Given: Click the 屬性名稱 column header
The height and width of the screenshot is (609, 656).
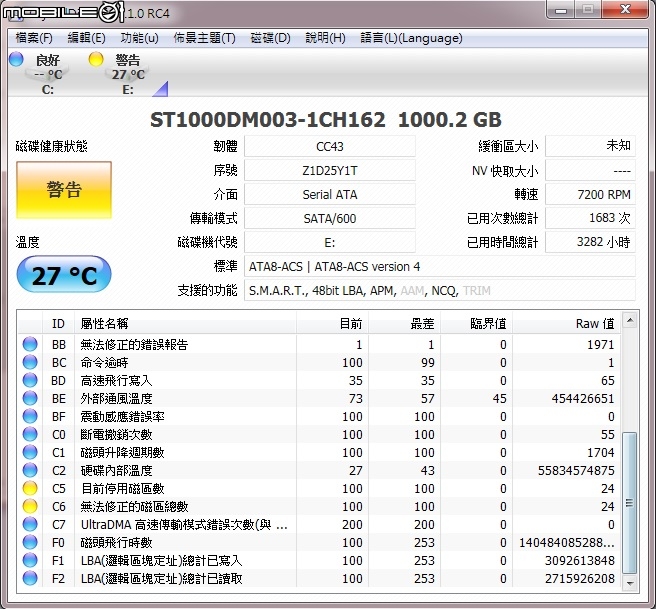Looking at the screenshot, I should tap(185, 323).
